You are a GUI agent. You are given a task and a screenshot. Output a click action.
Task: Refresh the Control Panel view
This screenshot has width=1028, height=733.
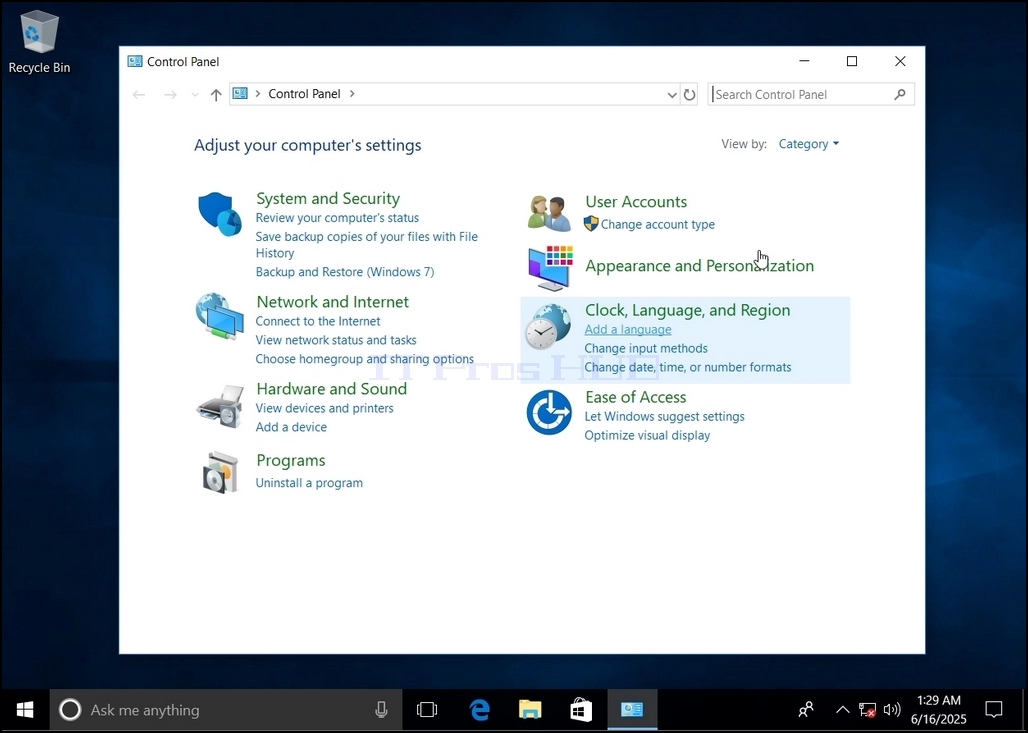pyautogui.click(x=689, y=94)
